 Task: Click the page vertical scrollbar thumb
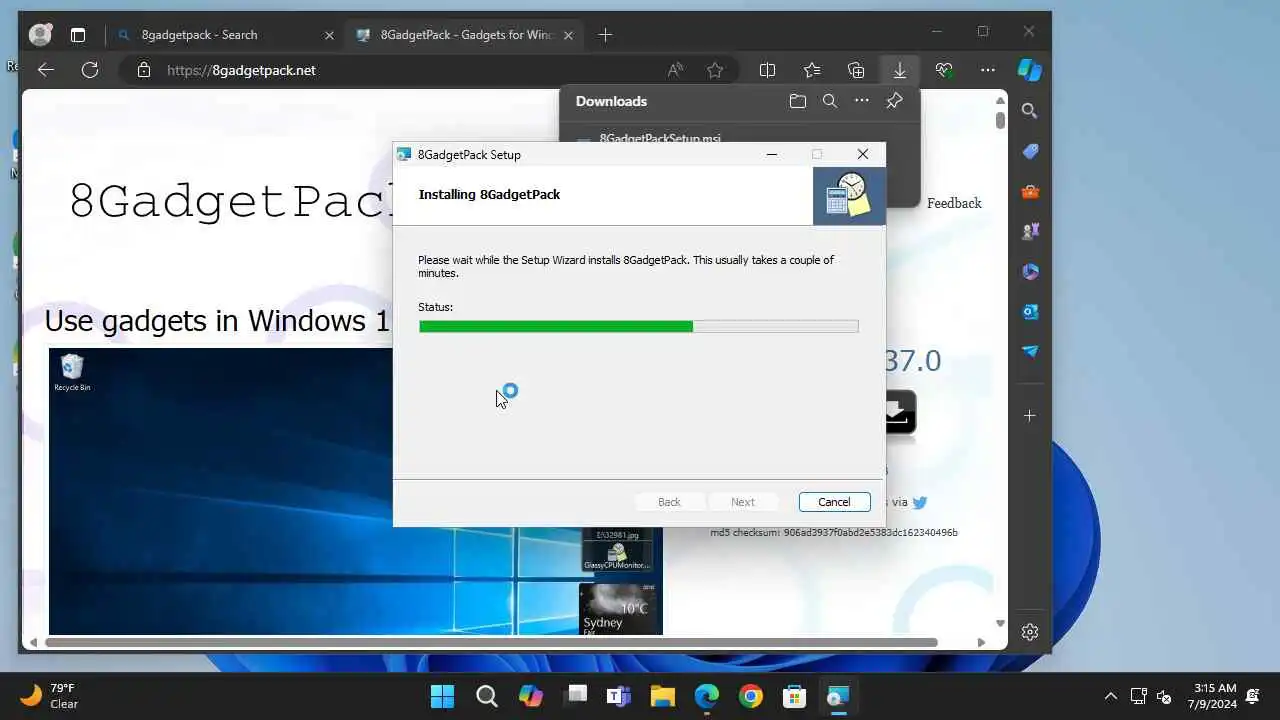click(1000, 120)
